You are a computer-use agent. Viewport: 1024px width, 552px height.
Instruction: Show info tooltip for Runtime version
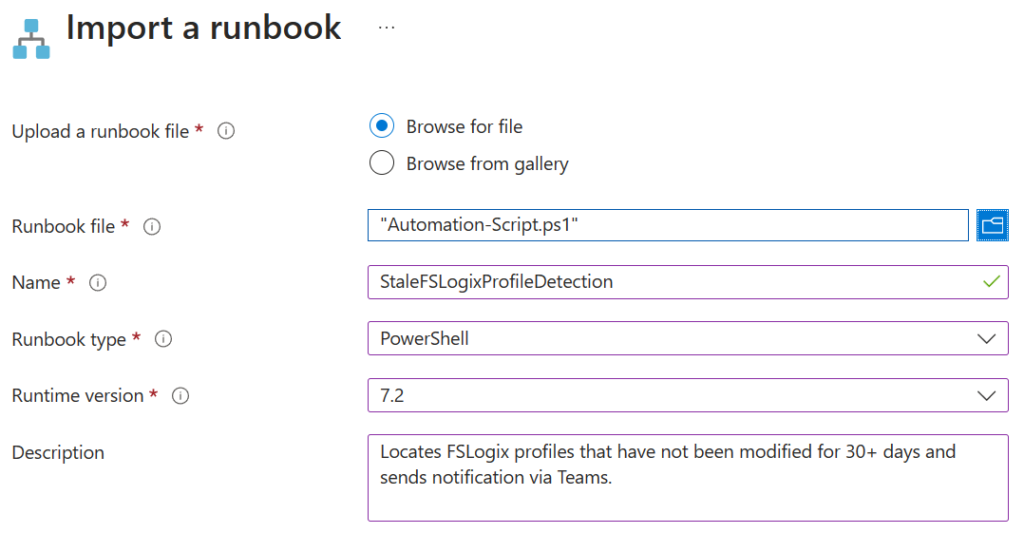181,396
